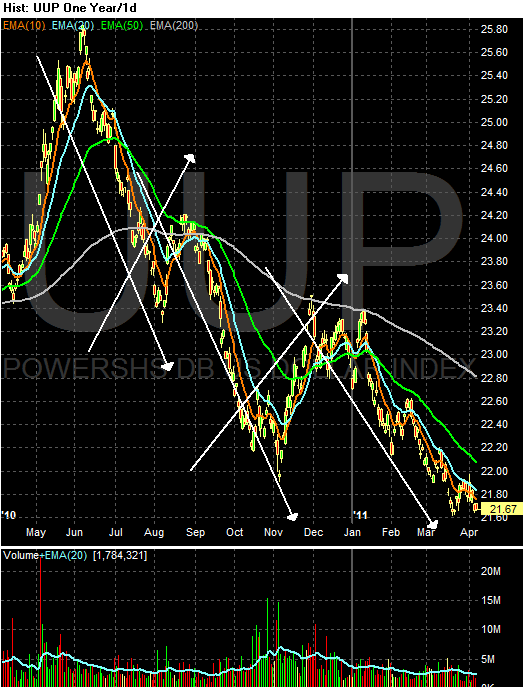Screen dimensions: 524x690
Task: Click the Apr label on date axis
Action: tap(469, 532)
